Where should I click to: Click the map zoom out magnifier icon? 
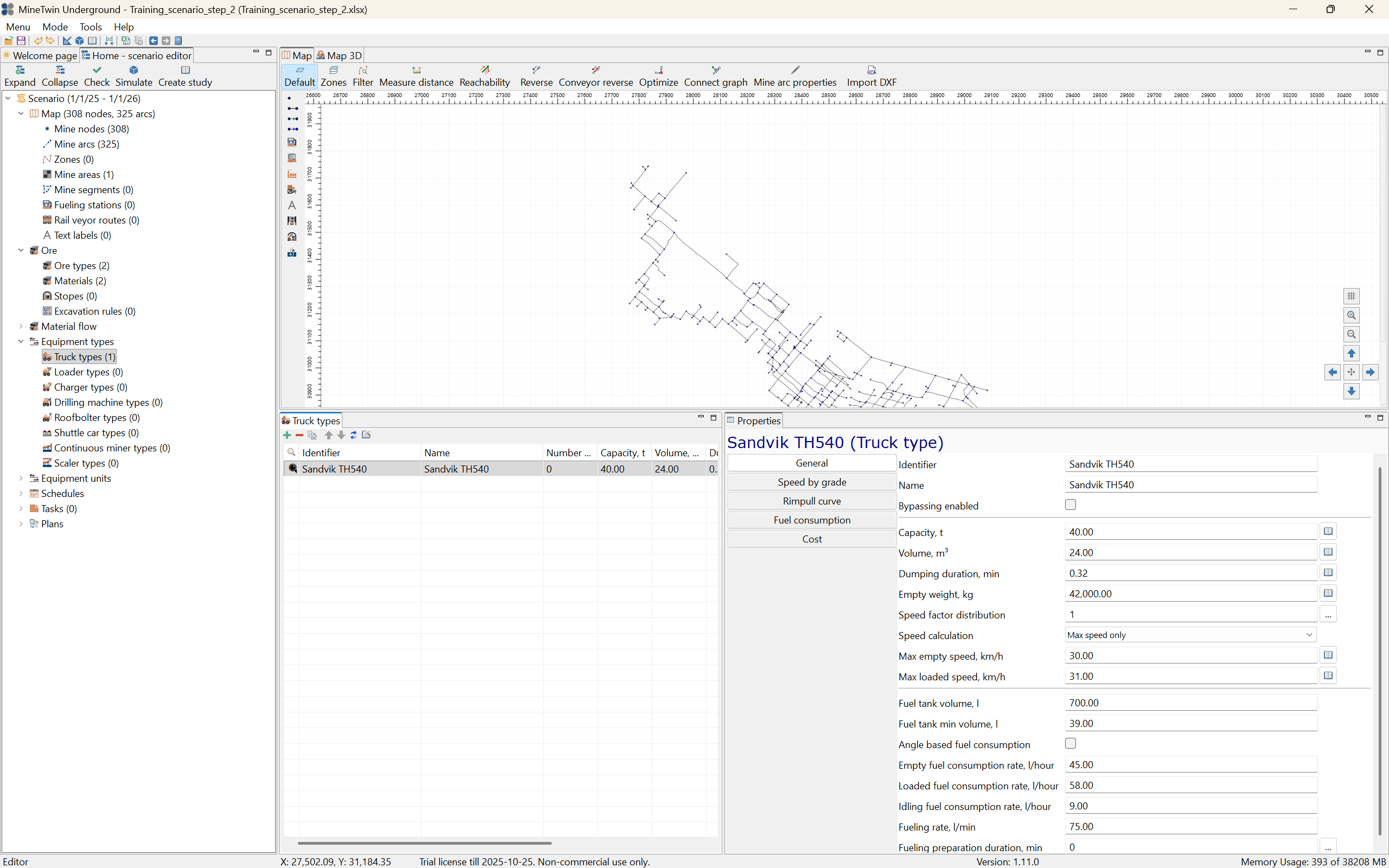coord(1351,334)
